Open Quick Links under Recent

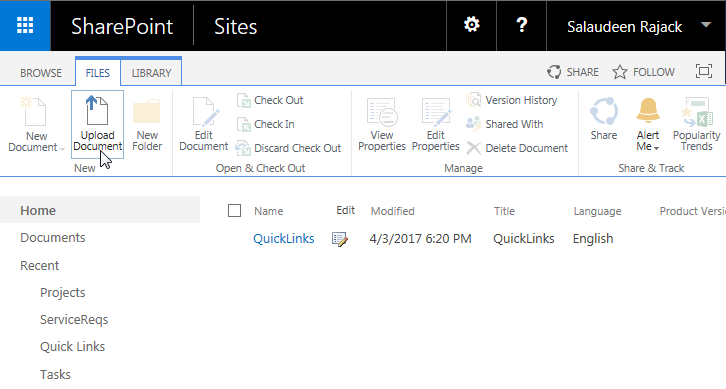72,346
